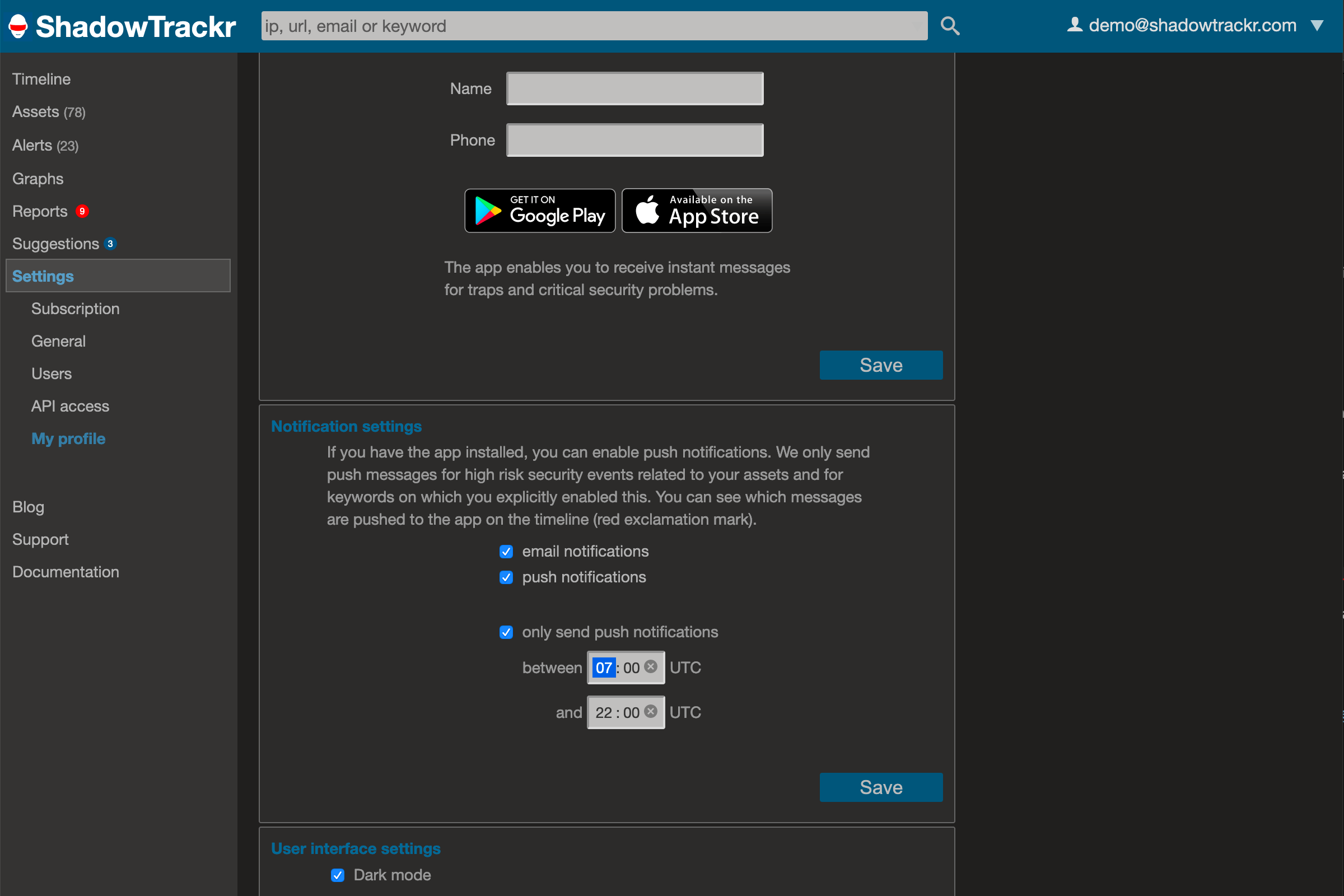Click the Reports notification badge

click(x=82, y=211)
